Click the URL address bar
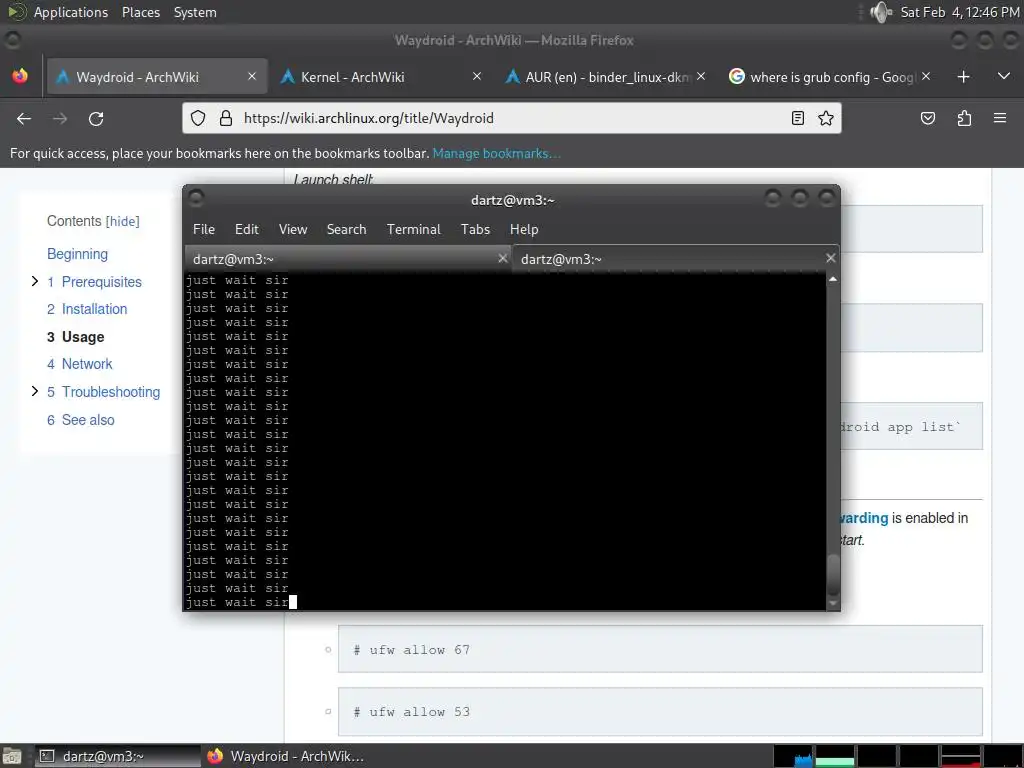 pyautogui.click(x=511, y=118)
